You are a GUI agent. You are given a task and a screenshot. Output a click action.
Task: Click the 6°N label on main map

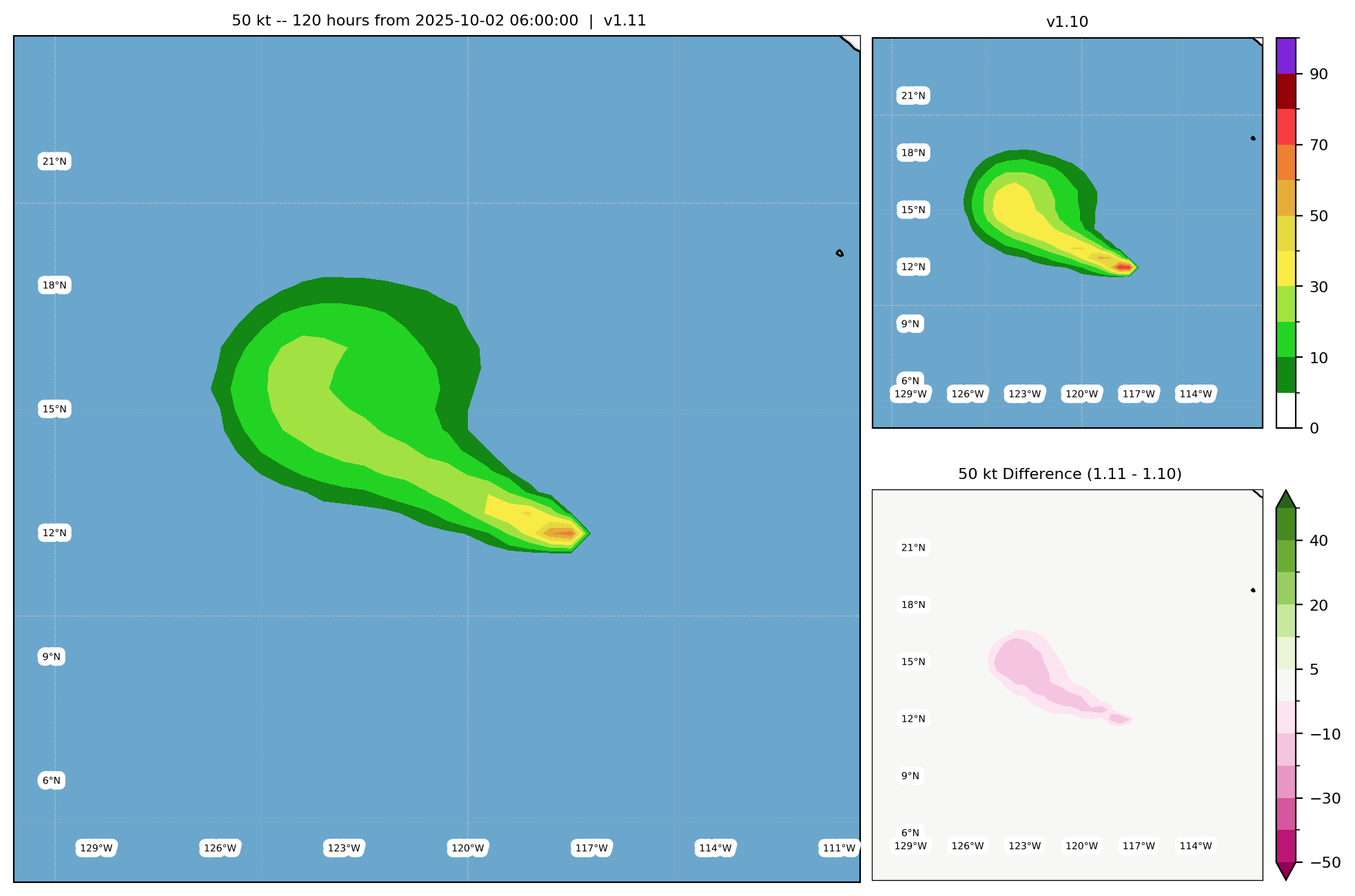point(52,781)
